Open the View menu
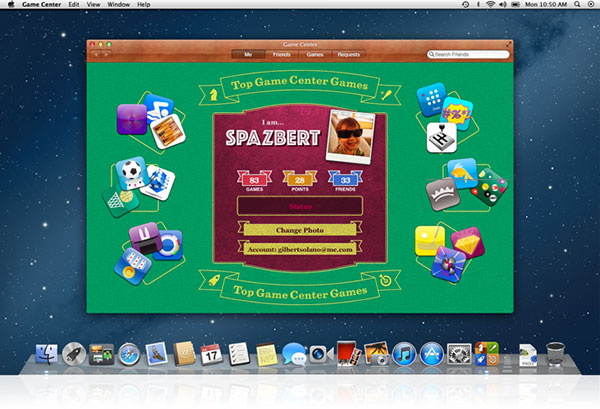The width and height of the screenshot is (600, 409). pyautogui.click(x=93, y=4)
